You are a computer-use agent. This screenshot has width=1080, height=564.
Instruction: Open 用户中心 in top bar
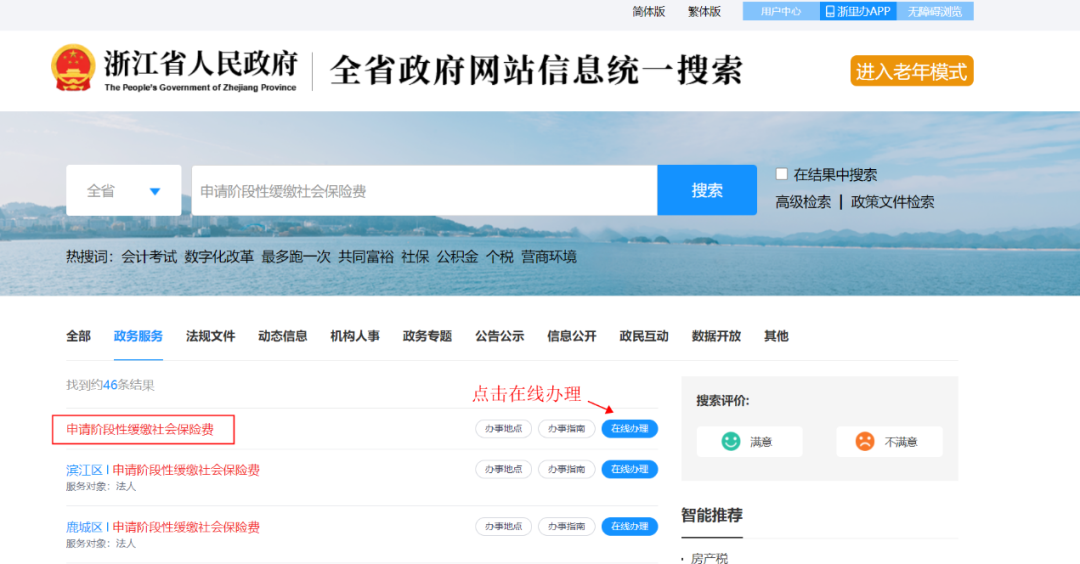(781, 12)
